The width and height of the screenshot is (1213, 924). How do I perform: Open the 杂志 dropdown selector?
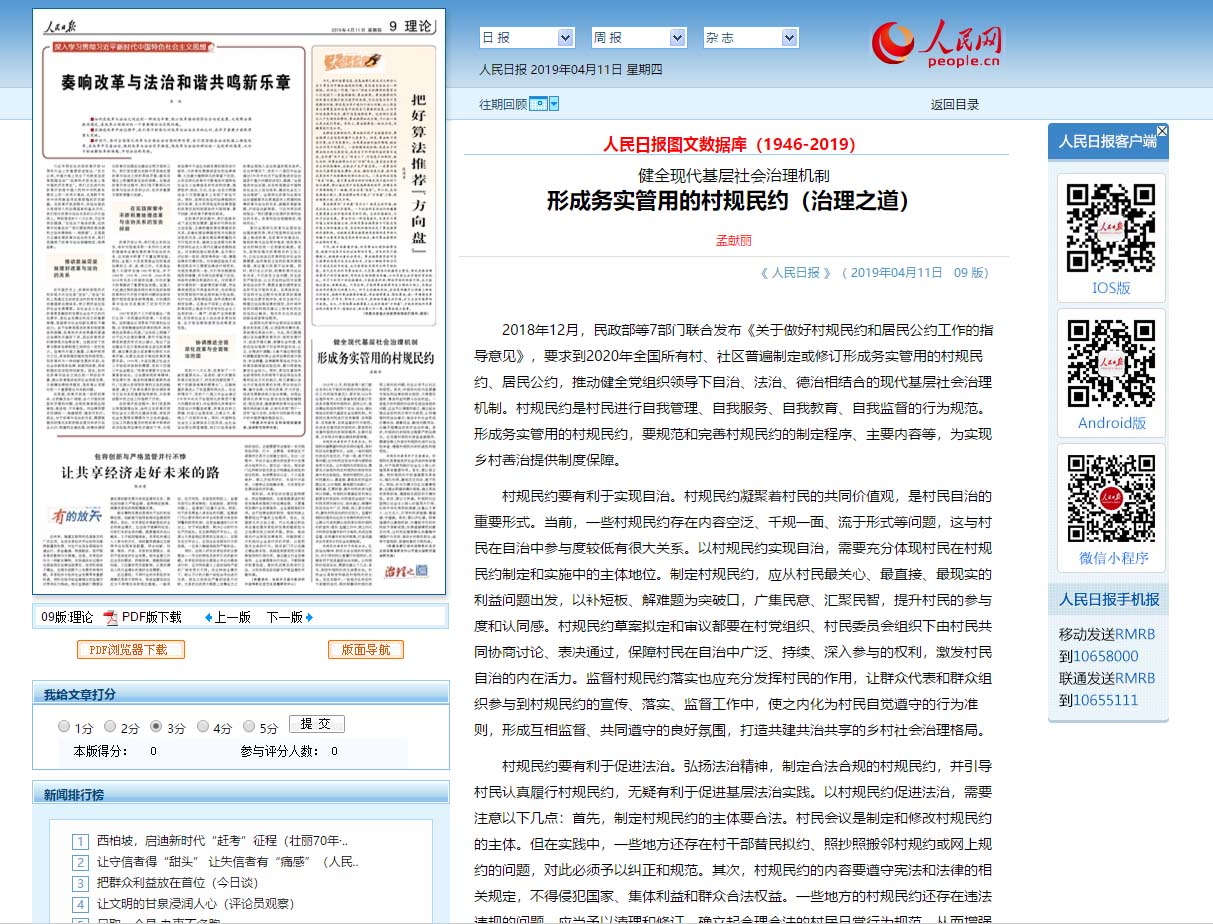(x=751, y=38)
